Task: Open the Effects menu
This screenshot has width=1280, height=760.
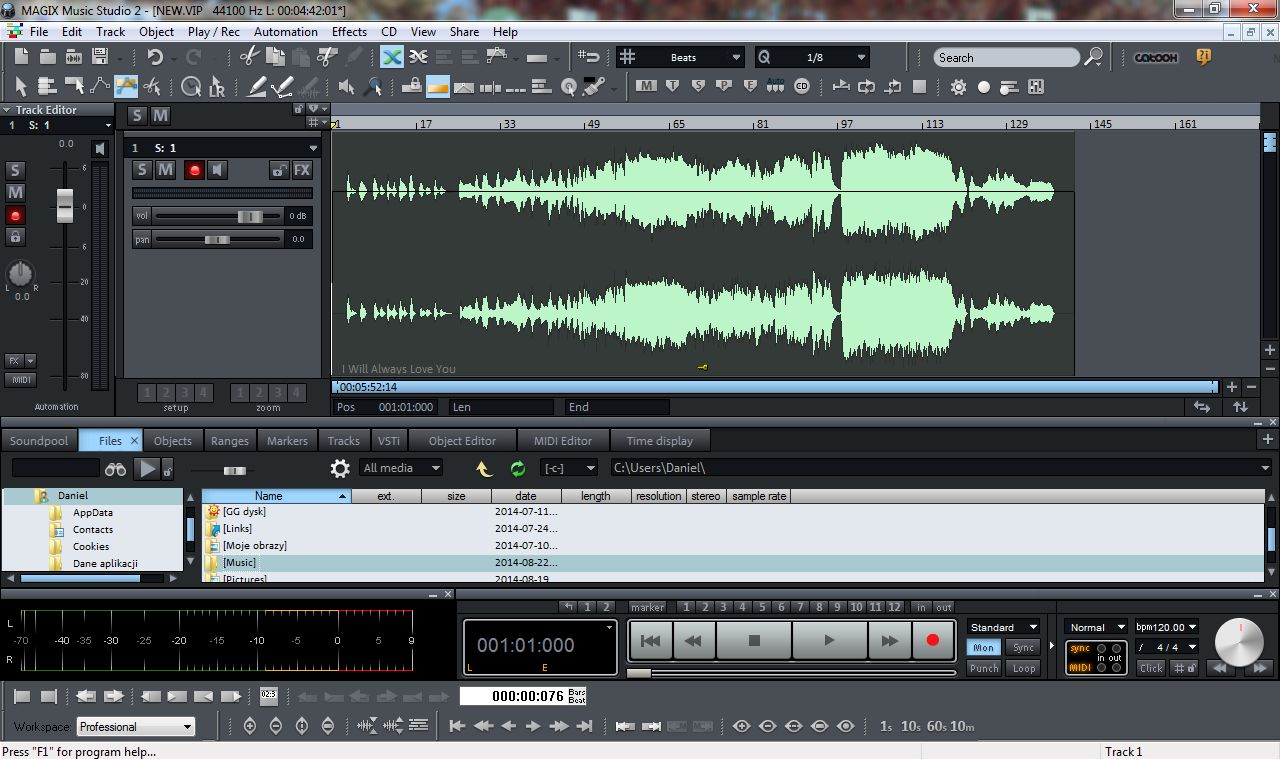Action: coord(349,31)
